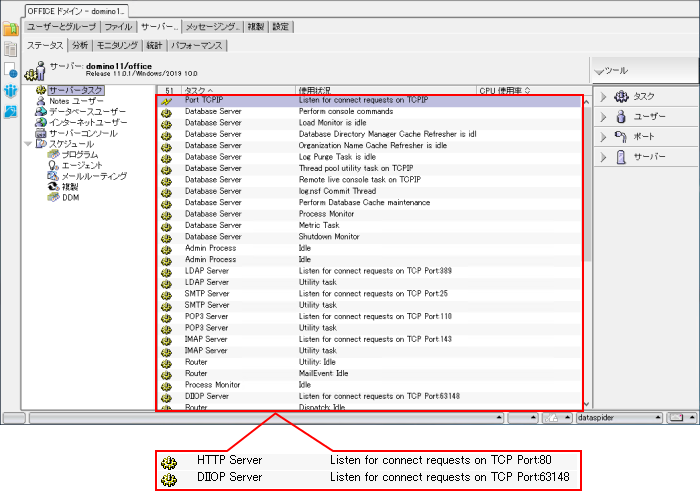Image resolution: width=700 pixels, height=491 pixels.
Task: Open the ユーザーとグループ tab
Action: [x=62, y=27]
